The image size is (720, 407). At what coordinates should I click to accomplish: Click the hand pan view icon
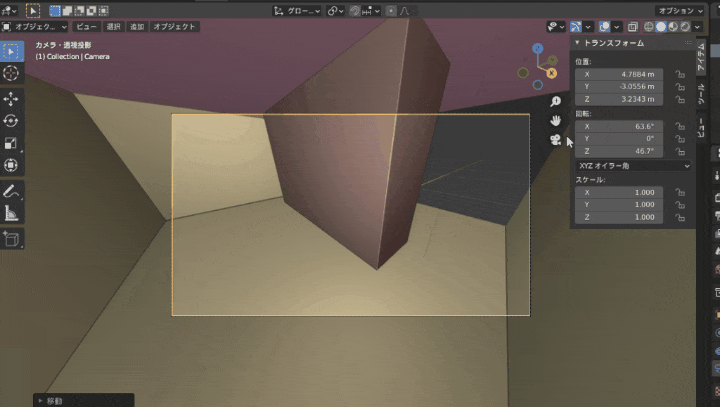pyautogui.click(x=555, y=120)
